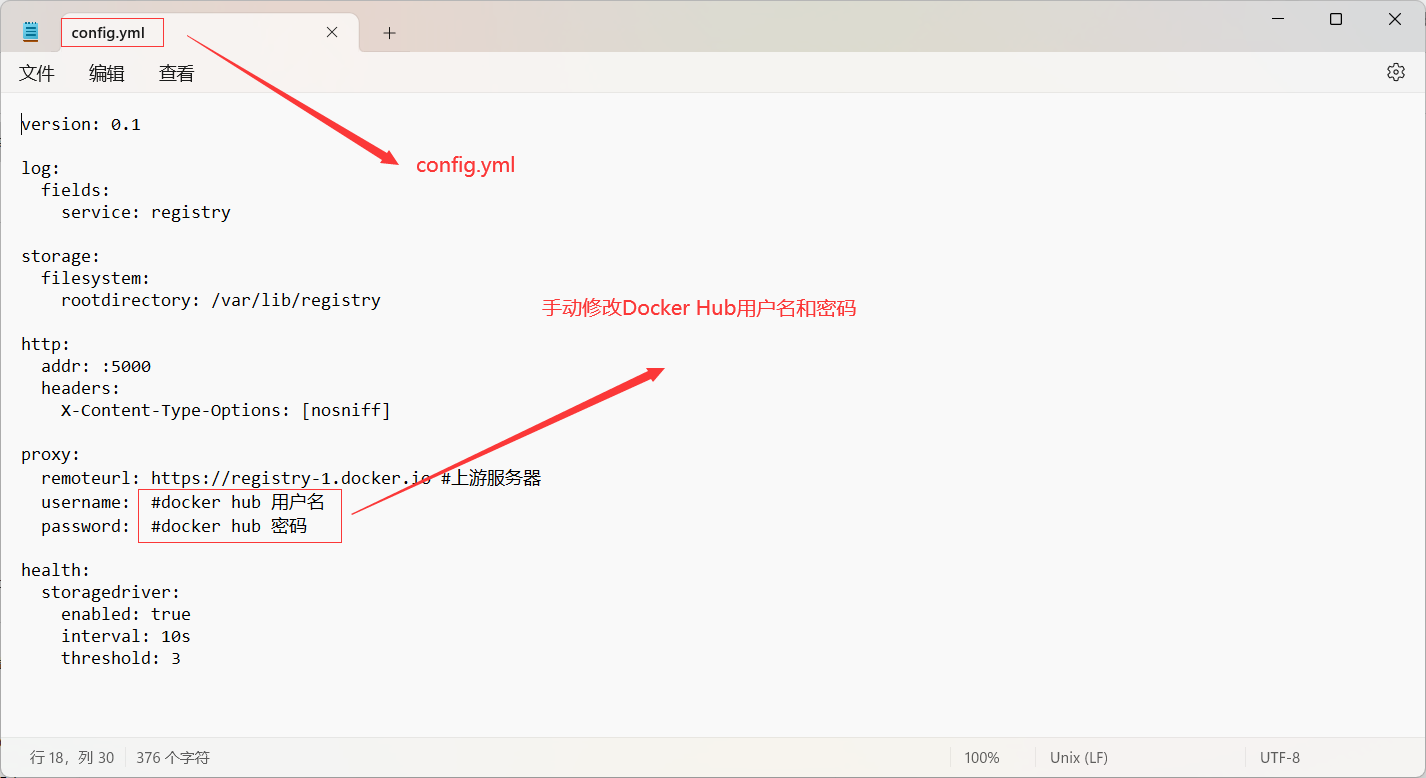Image resolution: width=1426 pixels, height=778 pixels.
Task: Click the 'fields:' line
Action: click(x=76, y=190)
